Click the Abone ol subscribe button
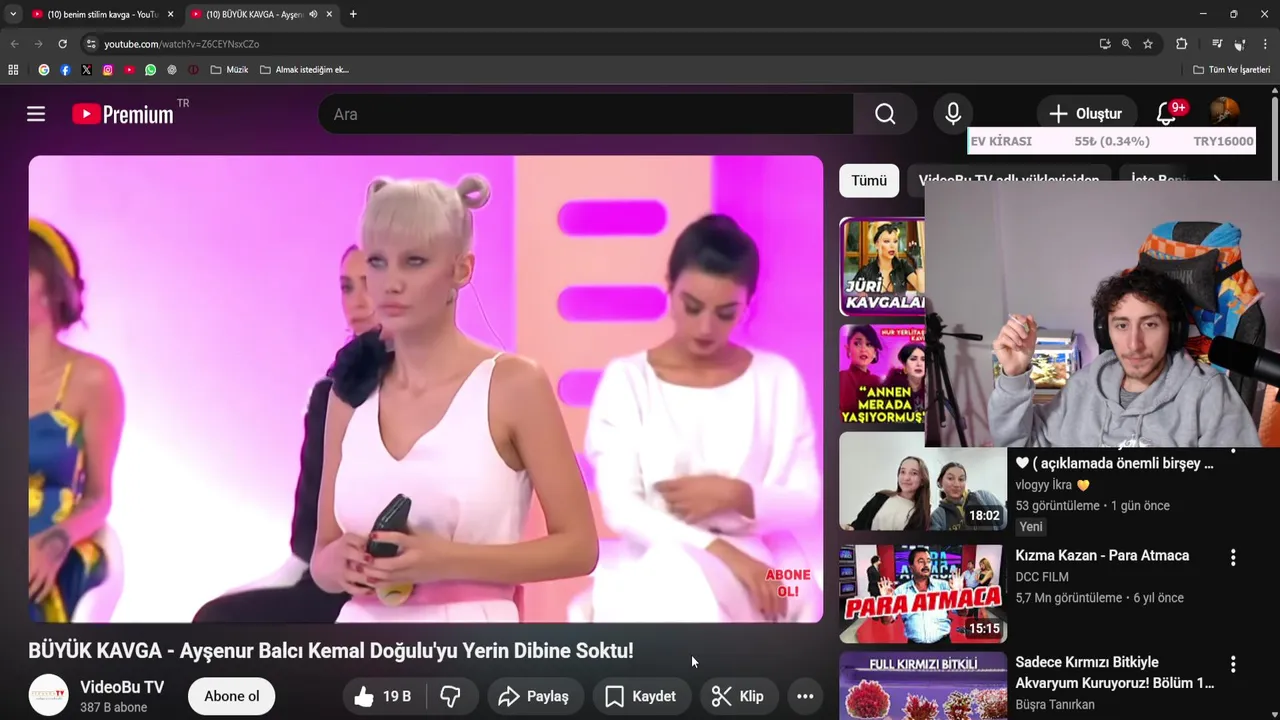Screen dimensions: 1280x720 pyautogui.click(x=232, y=696)
